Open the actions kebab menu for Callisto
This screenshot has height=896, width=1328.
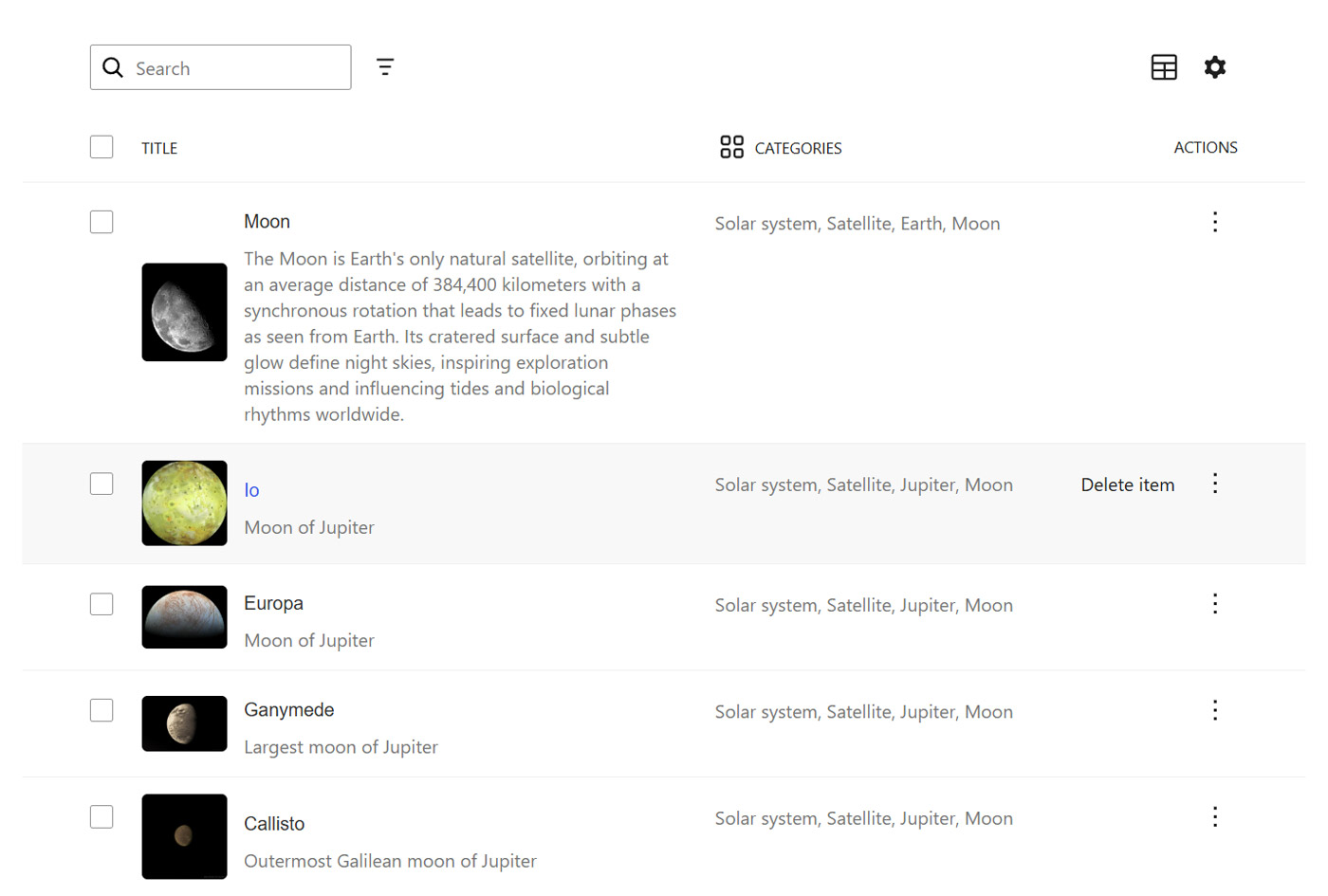[1215, 815]
